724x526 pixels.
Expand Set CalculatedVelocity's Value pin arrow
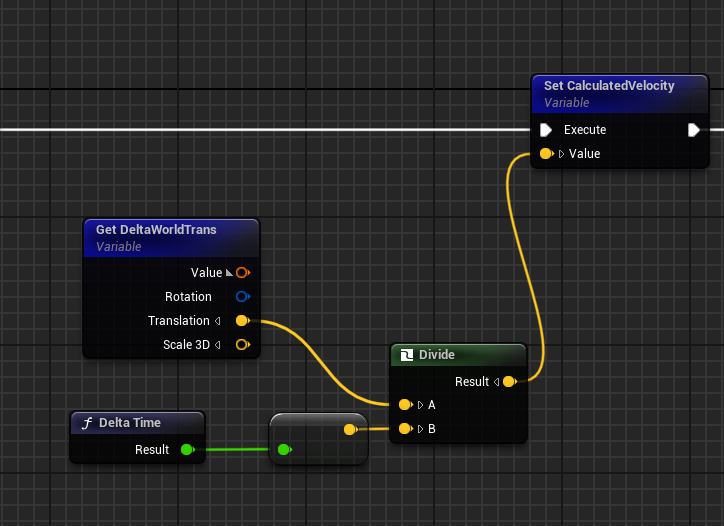tap(561, 154)
